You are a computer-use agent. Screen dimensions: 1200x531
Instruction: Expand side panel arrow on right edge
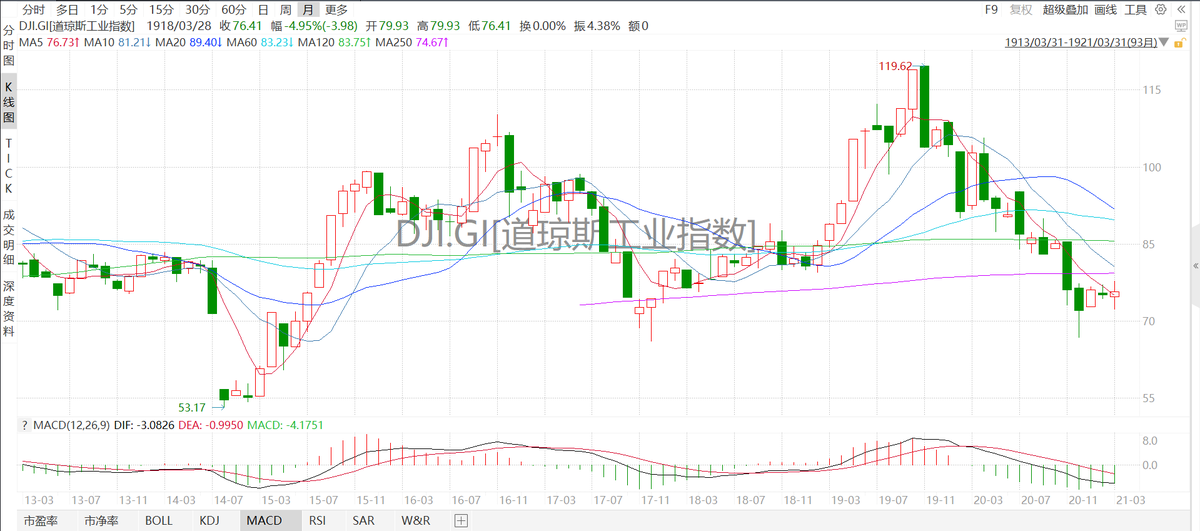(x=1195, y=267)
